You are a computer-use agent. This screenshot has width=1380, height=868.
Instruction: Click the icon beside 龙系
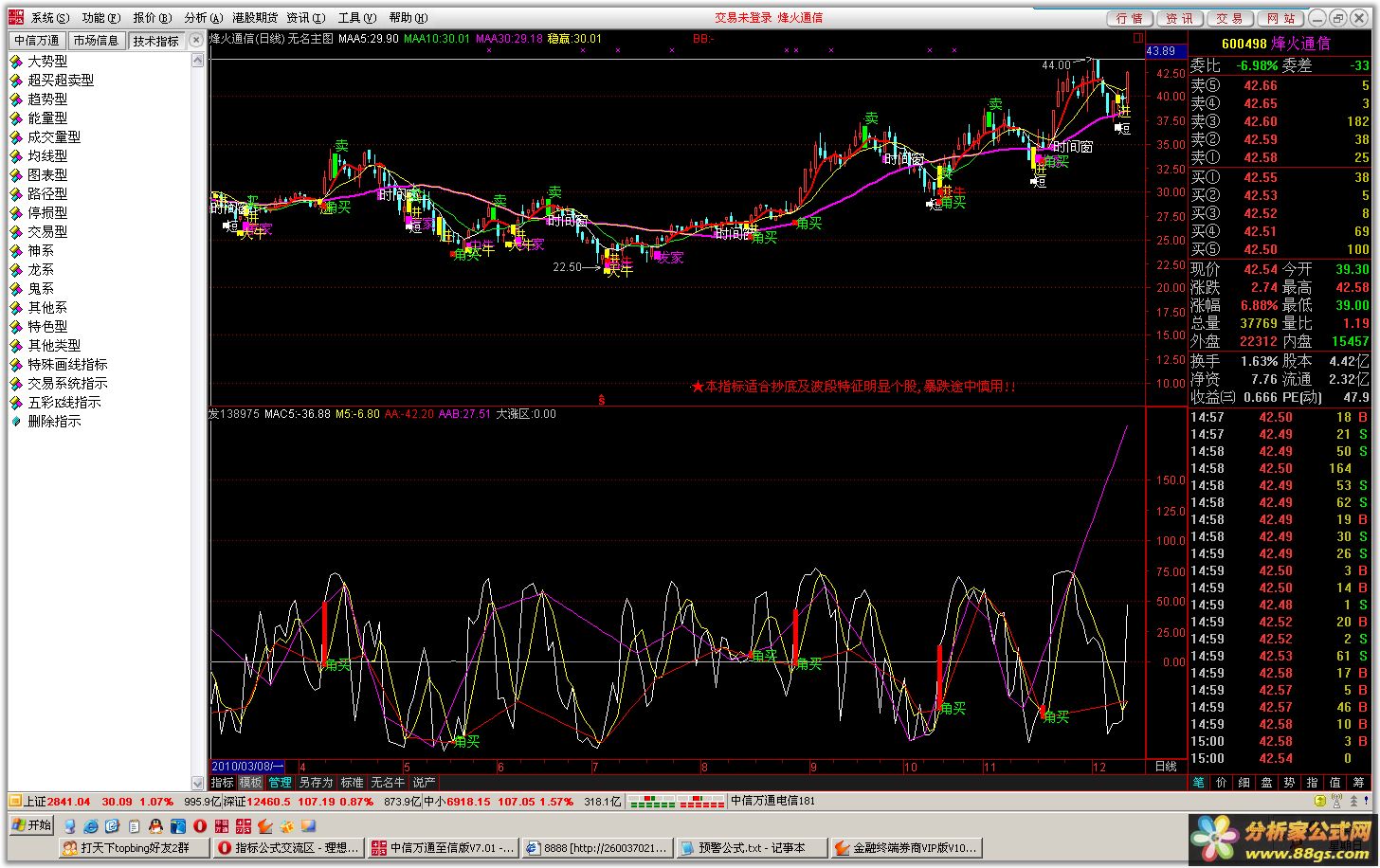pyautogui.click(x=16, y=270)
